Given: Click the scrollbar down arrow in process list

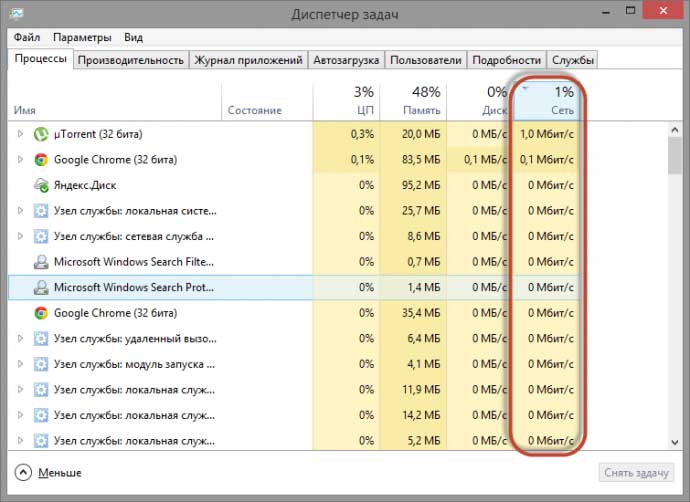Looking at the screenshot, I should coord(675,442).
